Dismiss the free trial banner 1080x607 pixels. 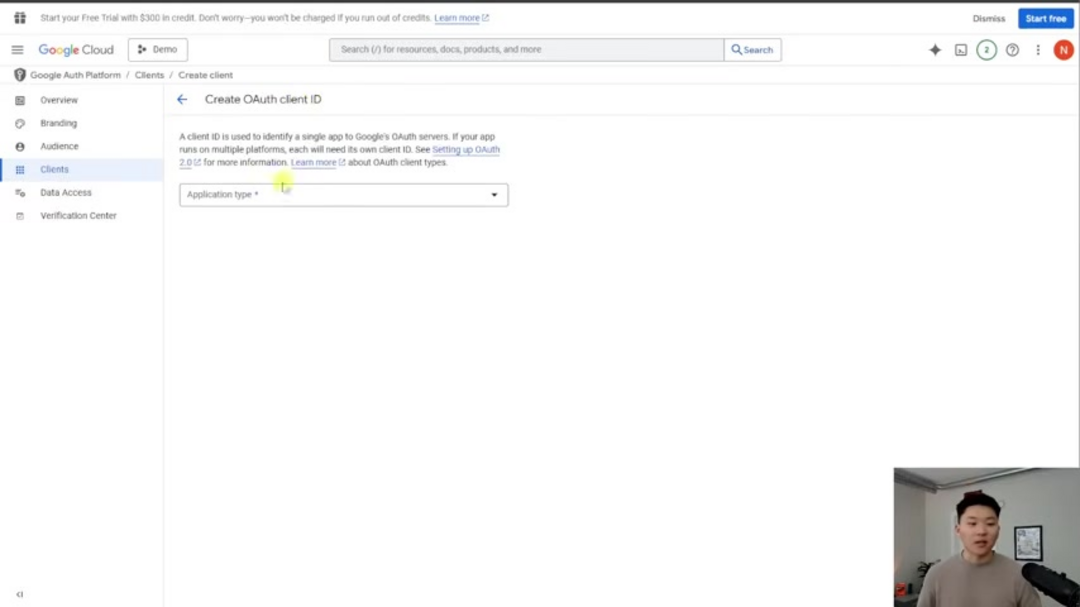tap(988, 18)
